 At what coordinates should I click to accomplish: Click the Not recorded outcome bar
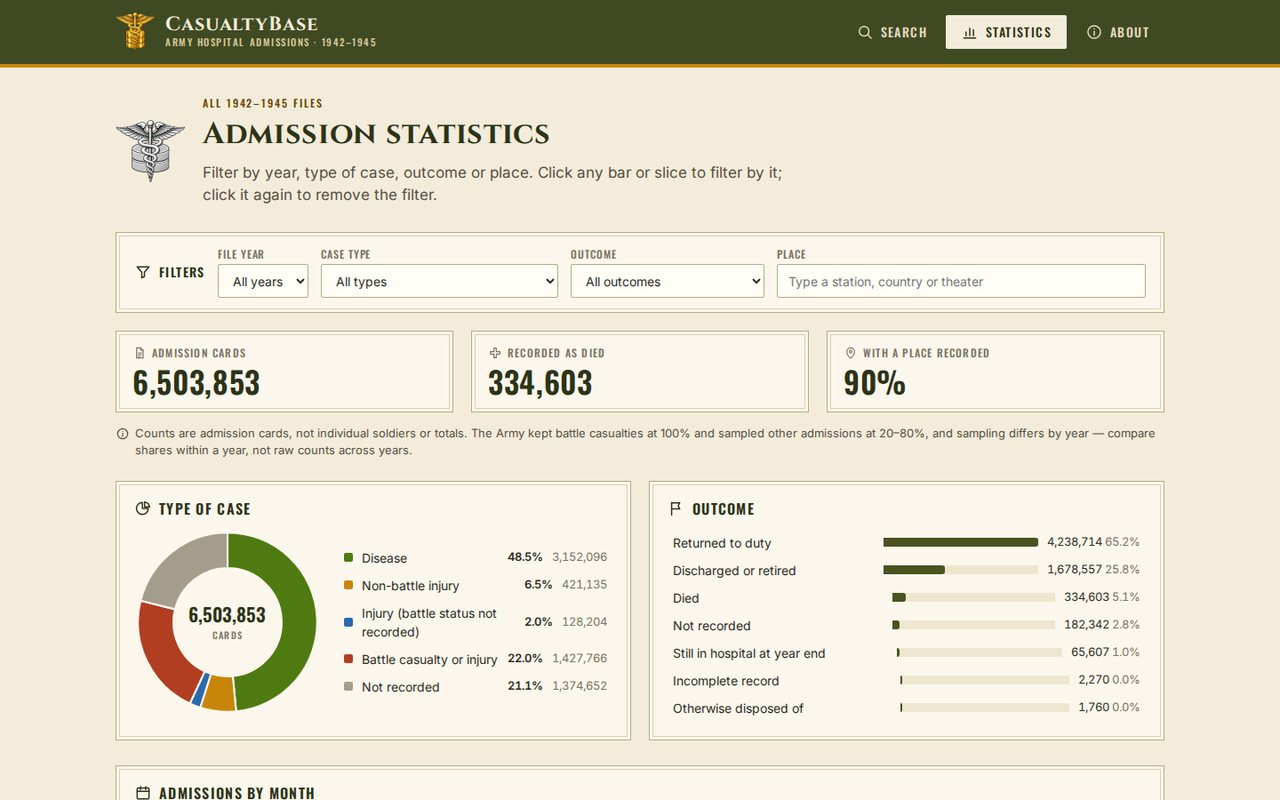[x=973, y=625]
